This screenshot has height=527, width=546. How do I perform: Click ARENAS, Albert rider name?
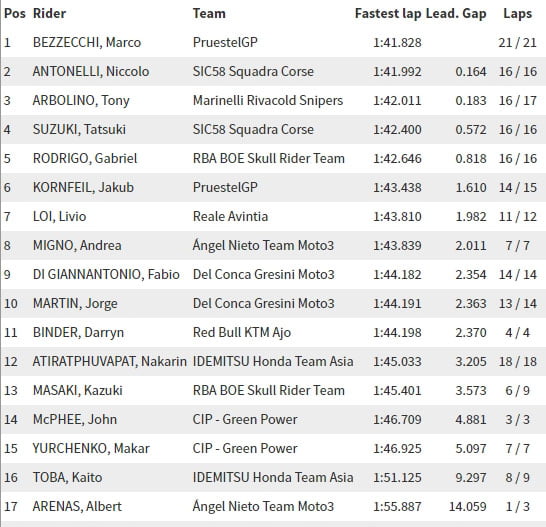coord(77,506)
